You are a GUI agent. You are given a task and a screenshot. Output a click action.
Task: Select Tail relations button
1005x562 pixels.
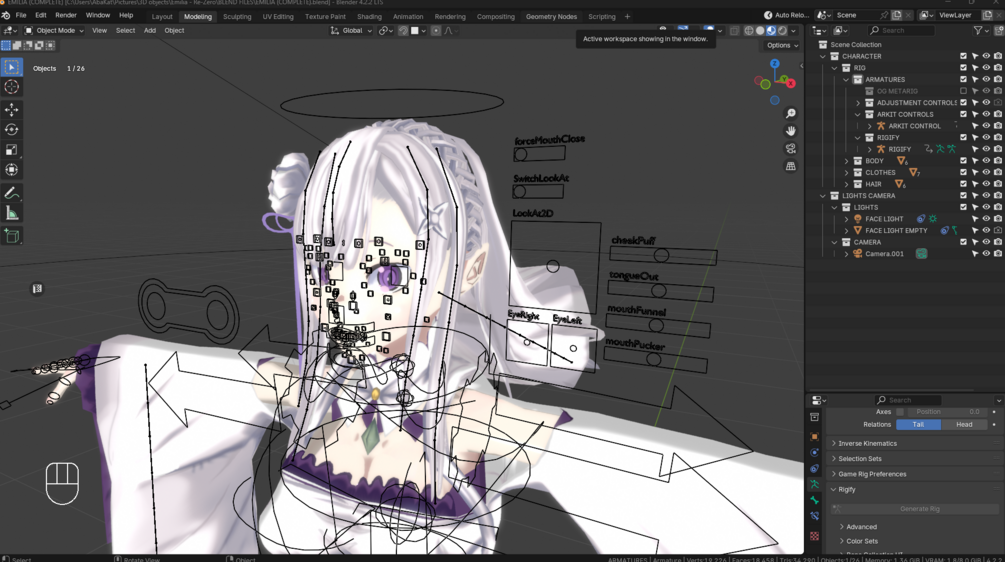tap(918, 424)
